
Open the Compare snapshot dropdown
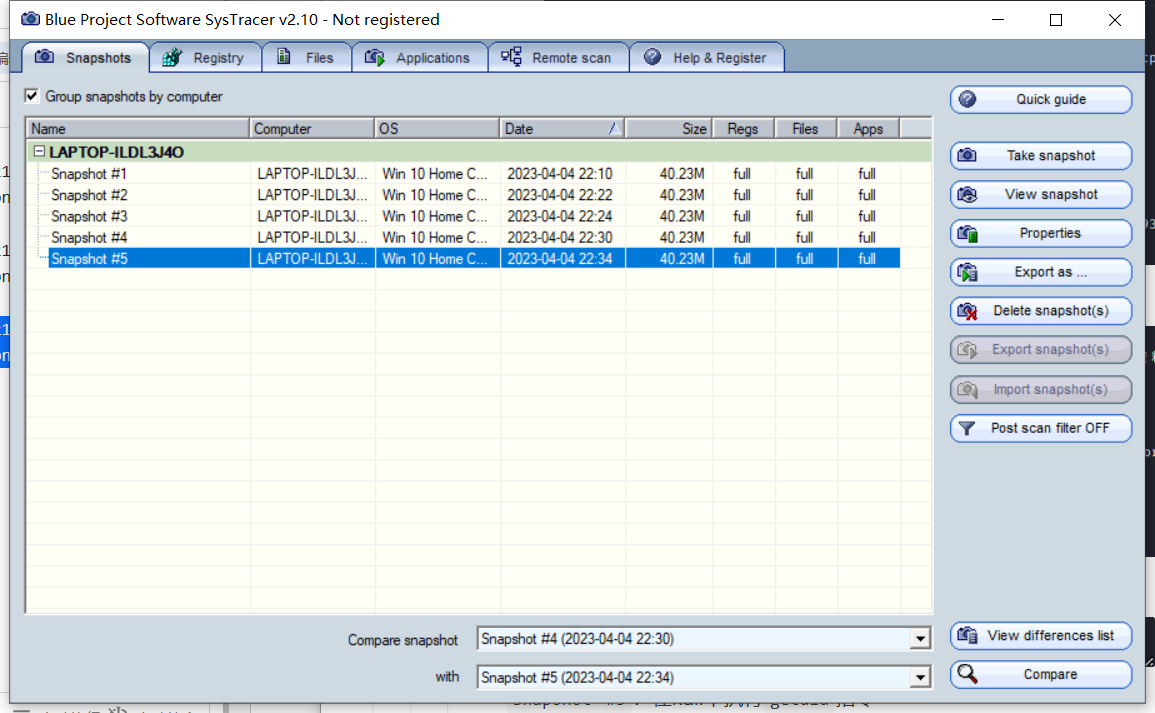click(x=920, y=639)
